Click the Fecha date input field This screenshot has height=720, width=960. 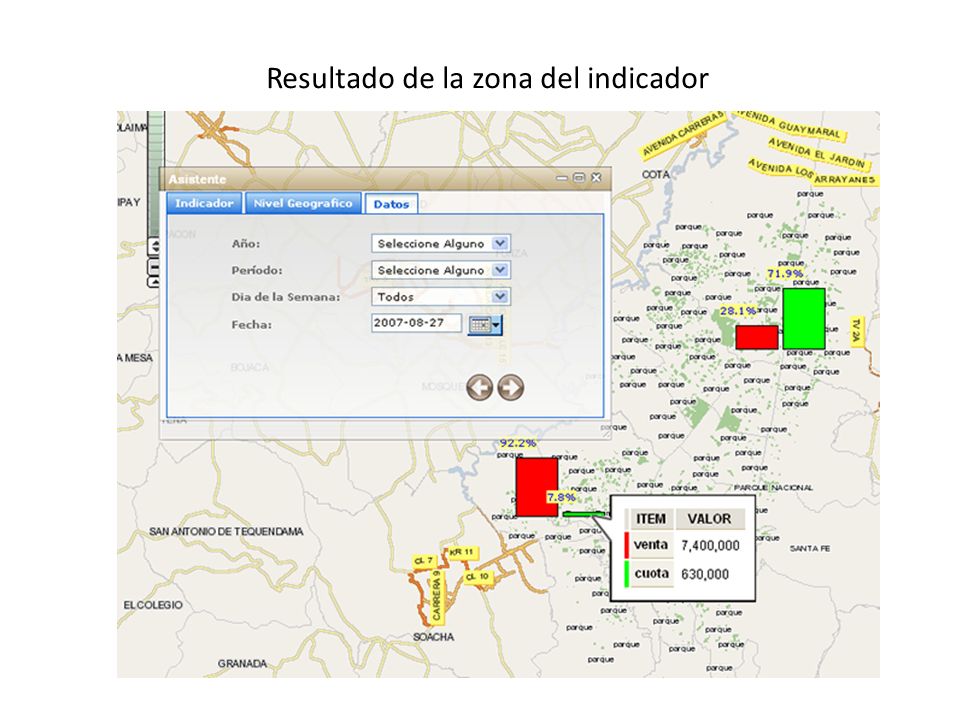[x=416, y=323]
